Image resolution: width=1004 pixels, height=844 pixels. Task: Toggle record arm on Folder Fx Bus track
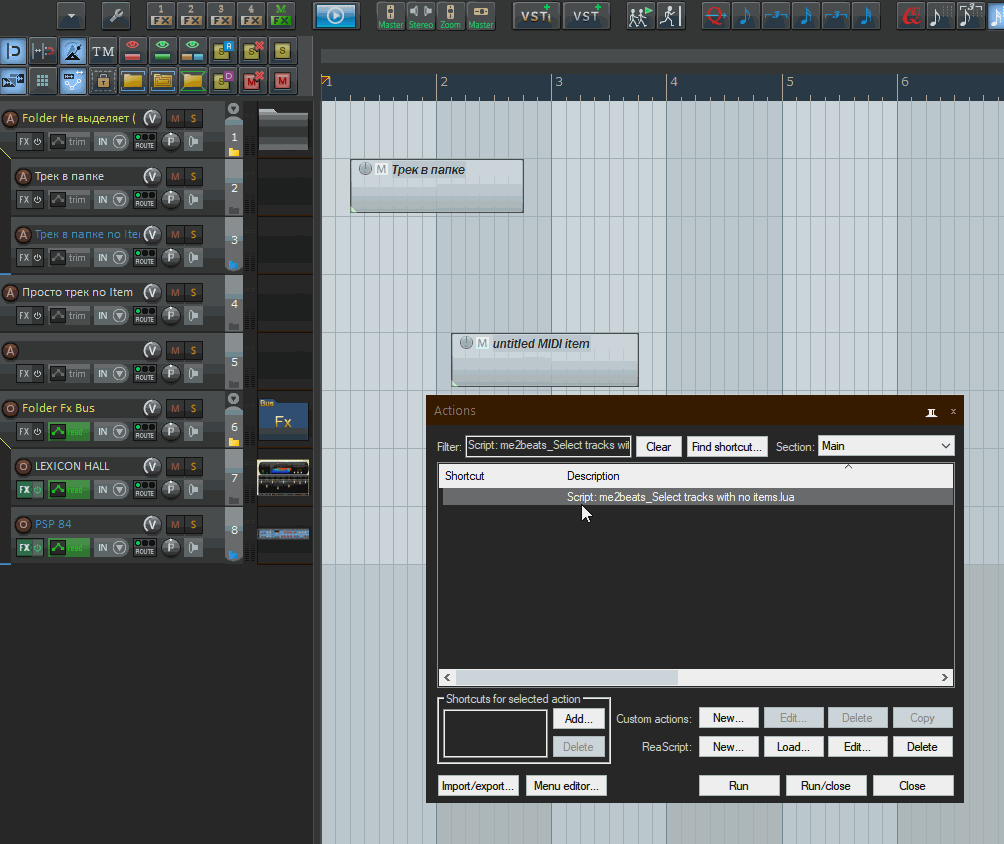pyautogui.click(x=10, y=408)
